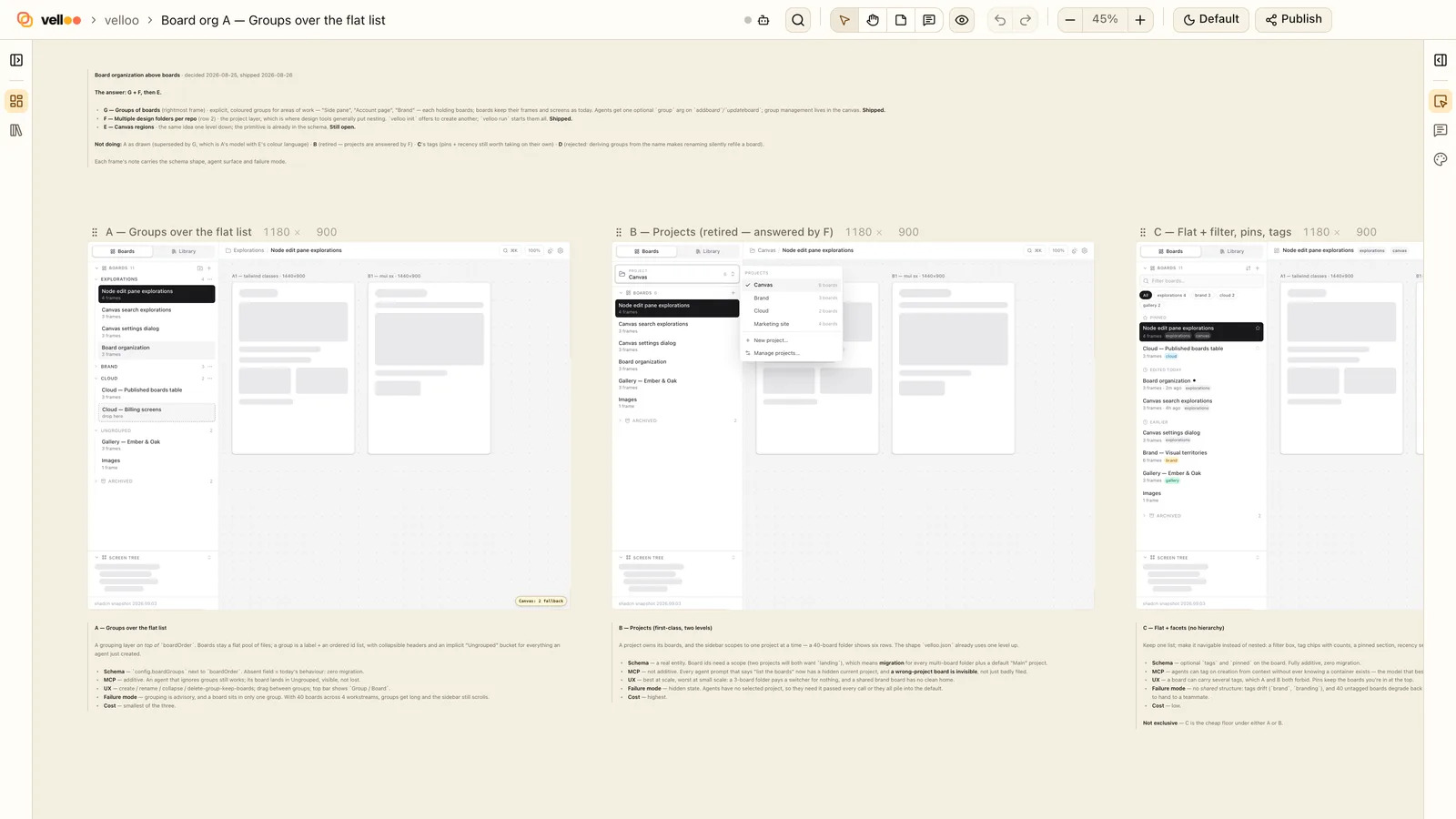The image size is (1456, 819).
Task: Click frame title 'C — Flat + filter, pins, tags'
Action: click(1222, 232)
